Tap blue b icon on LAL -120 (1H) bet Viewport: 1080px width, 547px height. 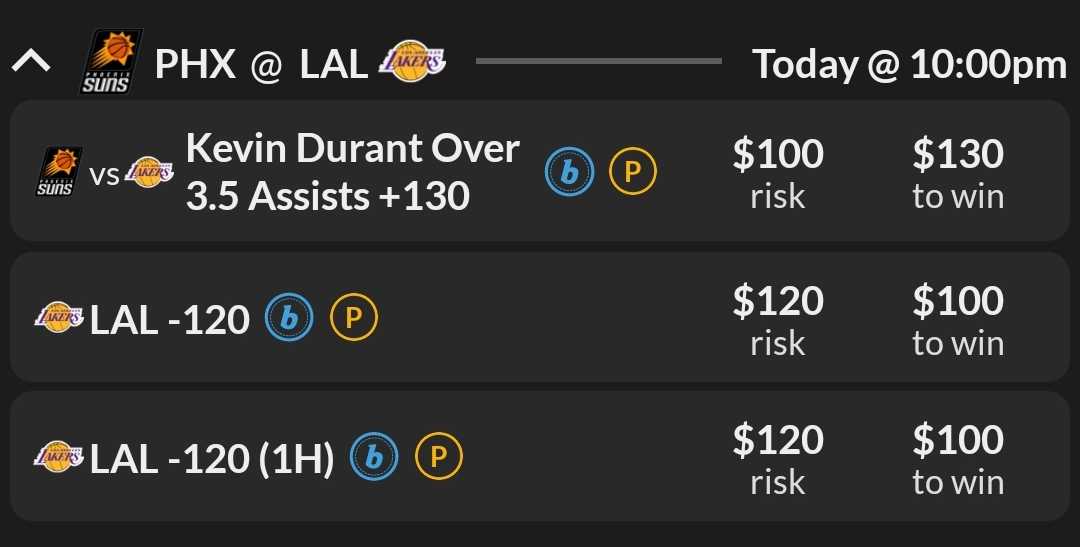tap(374, 457)
